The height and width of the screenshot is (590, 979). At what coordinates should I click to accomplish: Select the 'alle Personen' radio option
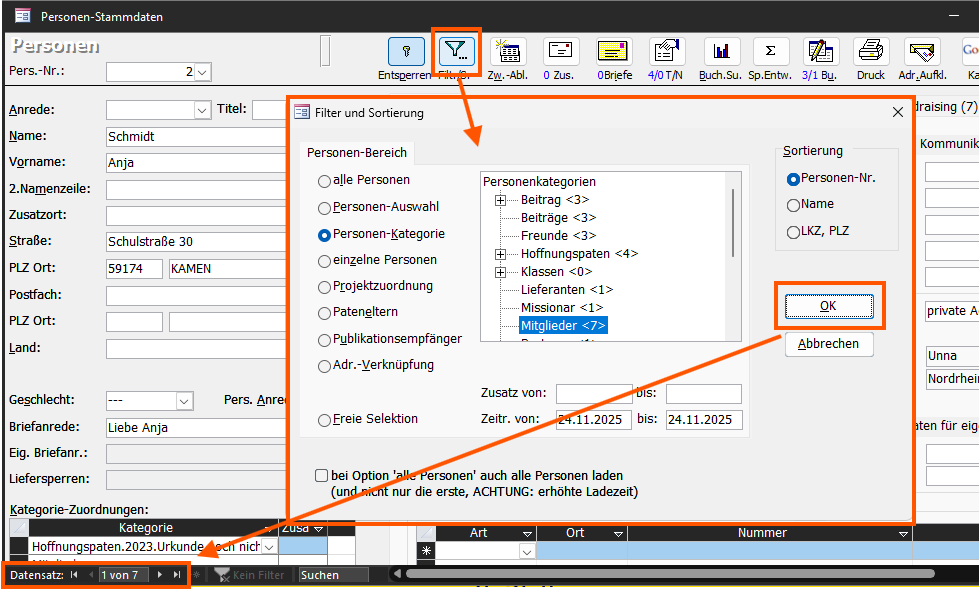point(324,181)
